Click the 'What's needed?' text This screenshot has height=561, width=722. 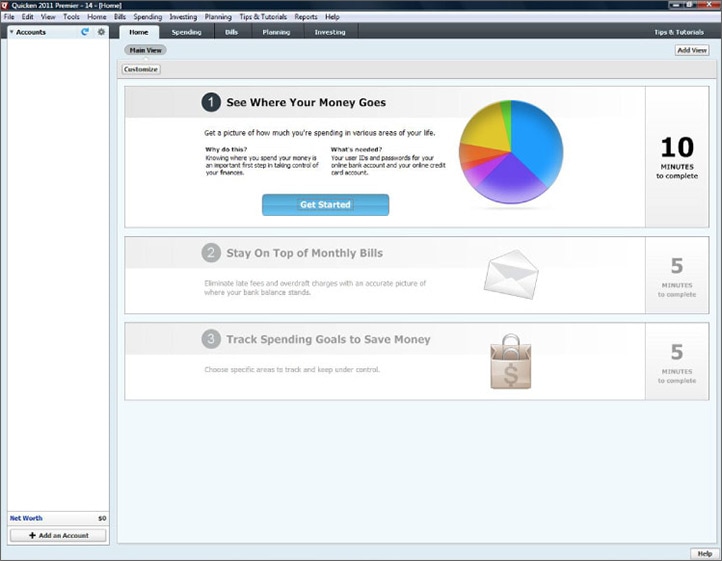point(356,149)
